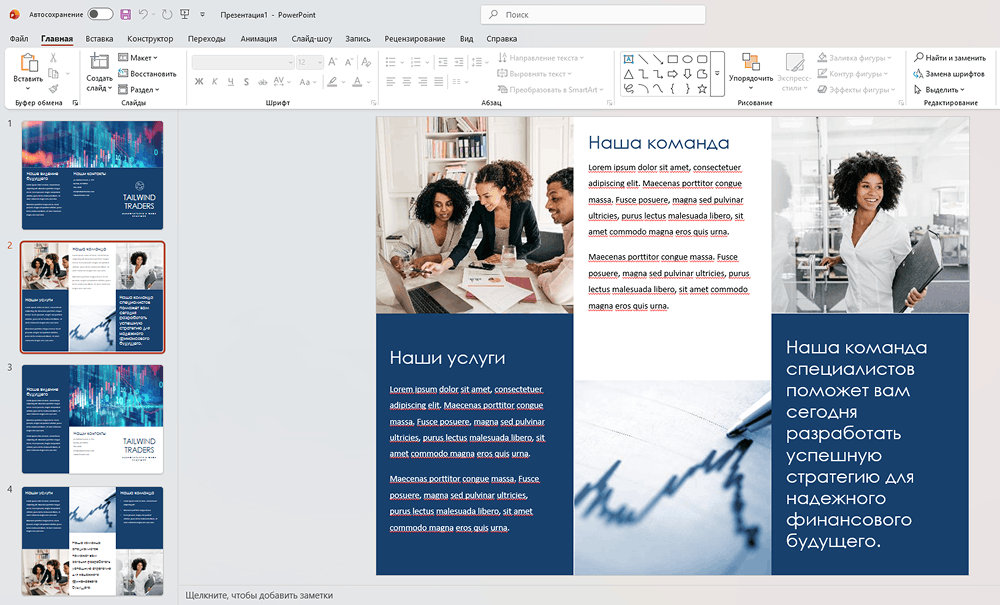Click the Восстановить button
This screenshot has height=605, width=1000.
pyautogui.click(x=147, y=74)
